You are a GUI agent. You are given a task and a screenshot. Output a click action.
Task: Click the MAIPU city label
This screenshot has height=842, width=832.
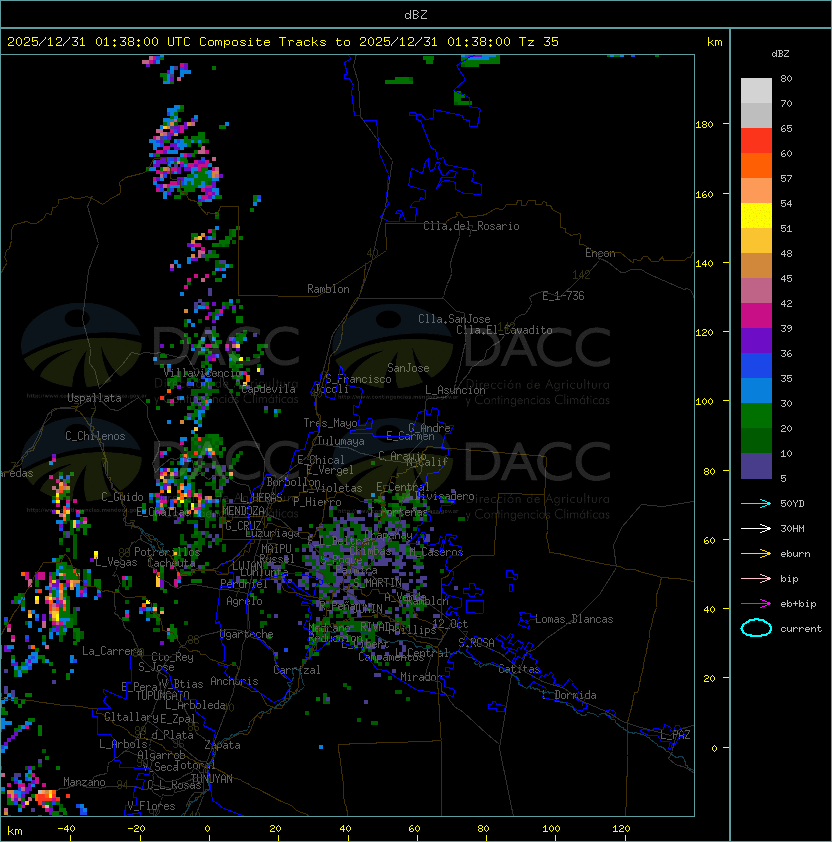tap(276, 549)
